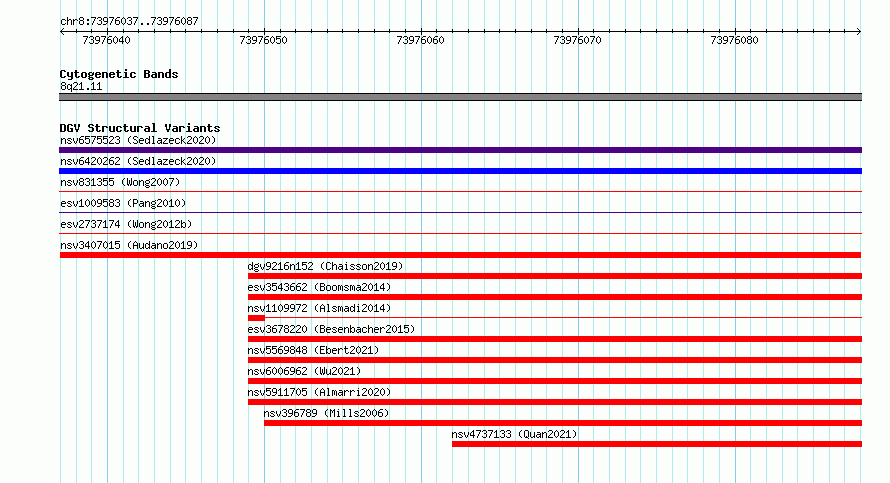Click the red esv3543662 variant bar

(x=555, y=297)
